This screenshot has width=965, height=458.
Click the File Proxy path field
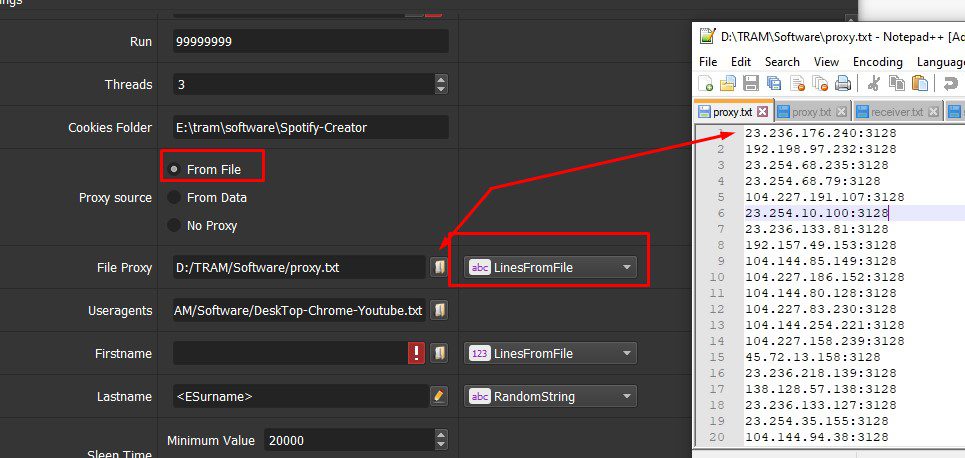(x=299, y=267)
